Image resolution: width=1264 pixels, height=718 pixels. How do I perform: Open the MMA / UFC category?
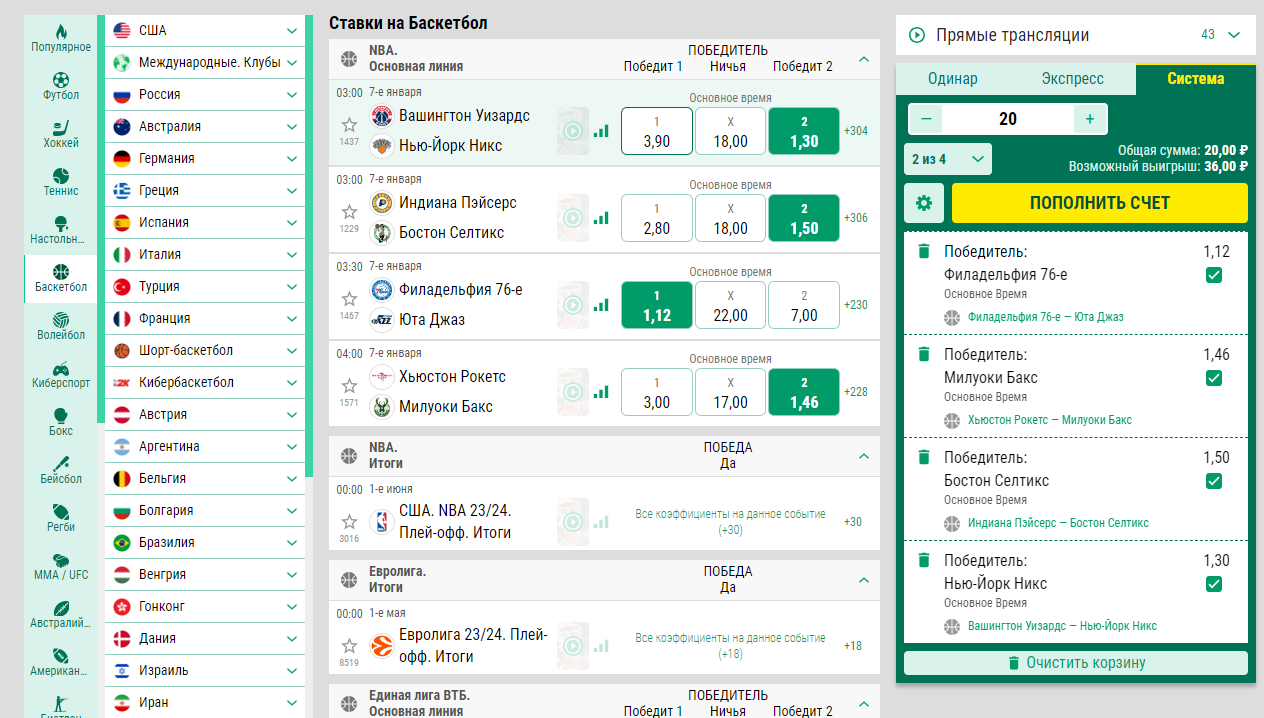click(x=61, y=566)
